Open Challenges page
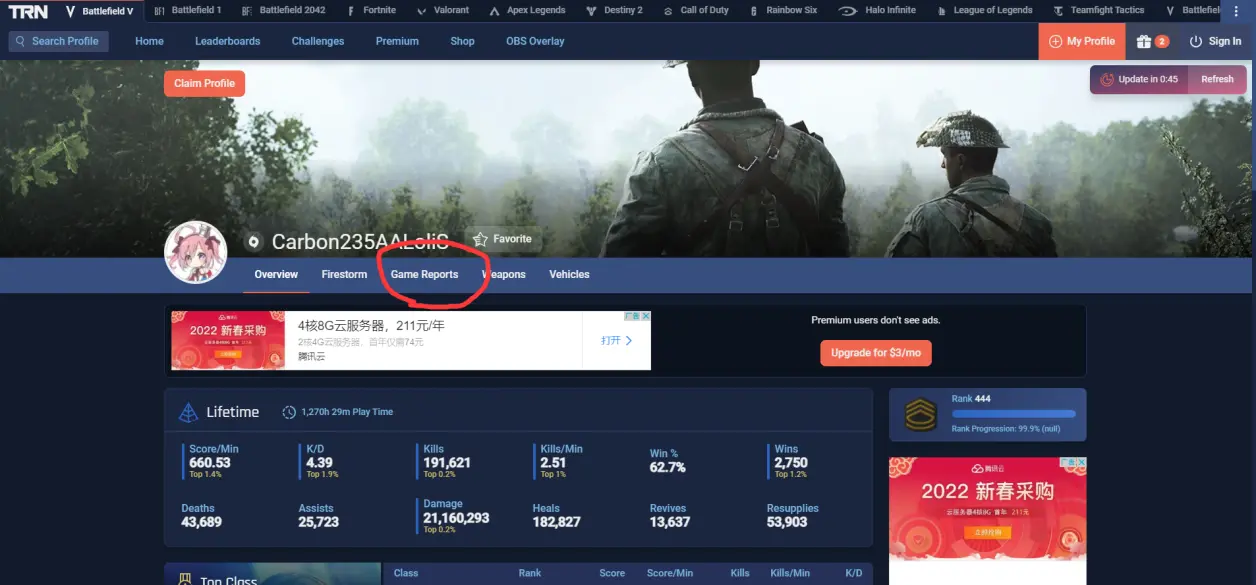This screenshot has width=1256, height=585. coord(318,41)
